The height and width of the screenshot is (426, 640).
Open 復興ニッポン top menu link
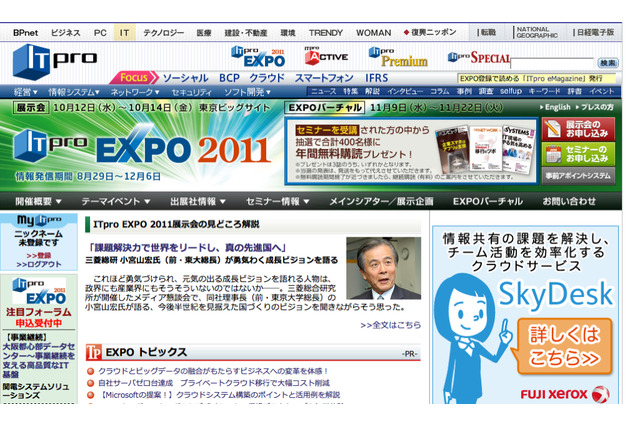click(430, 32)
